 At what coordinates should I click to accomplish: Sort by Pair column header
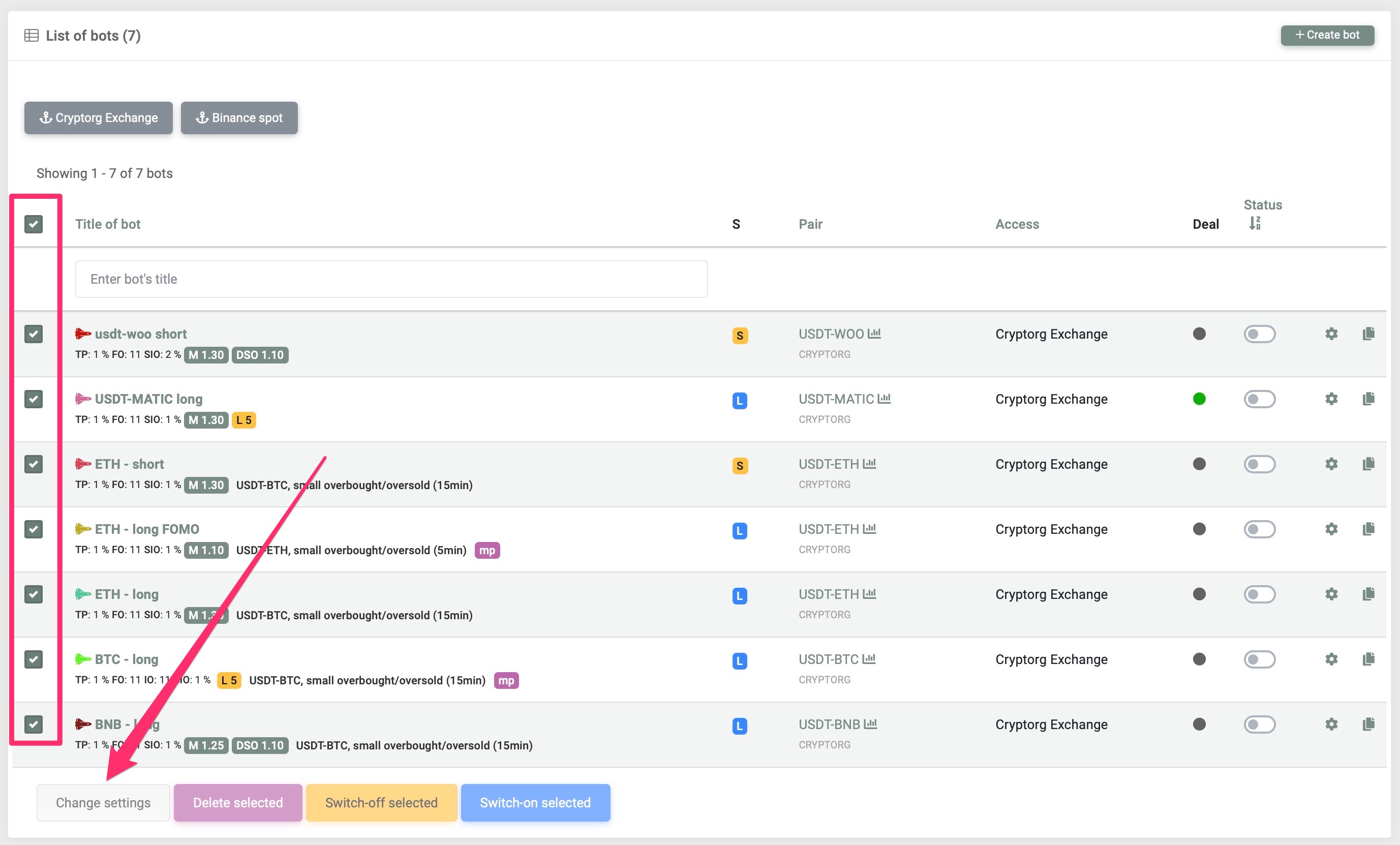tap(810, 224)
